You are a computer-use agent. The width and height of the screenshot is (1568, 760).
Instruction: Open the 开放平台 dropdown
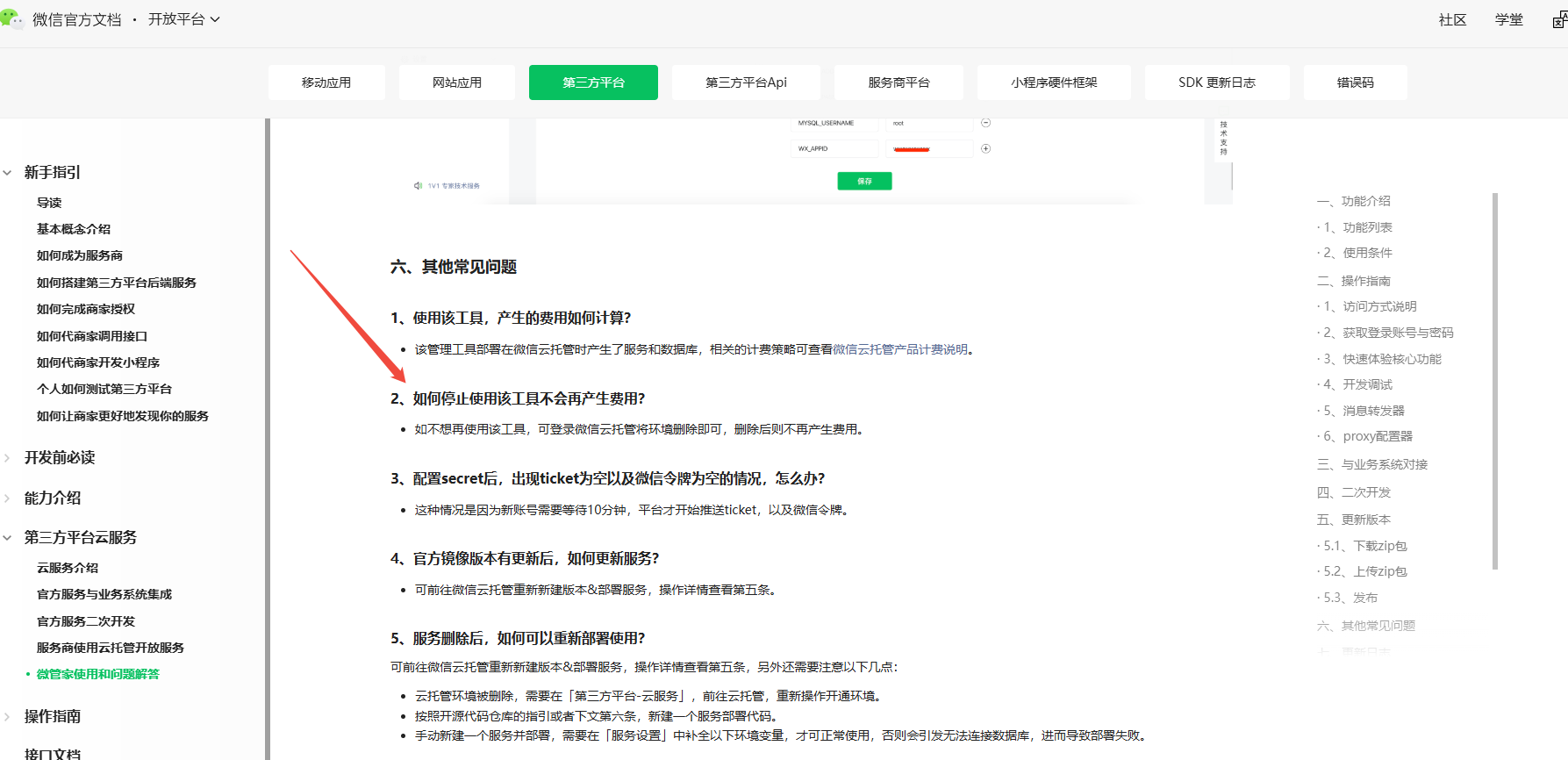pyautogui.click(x=183, y=19)
